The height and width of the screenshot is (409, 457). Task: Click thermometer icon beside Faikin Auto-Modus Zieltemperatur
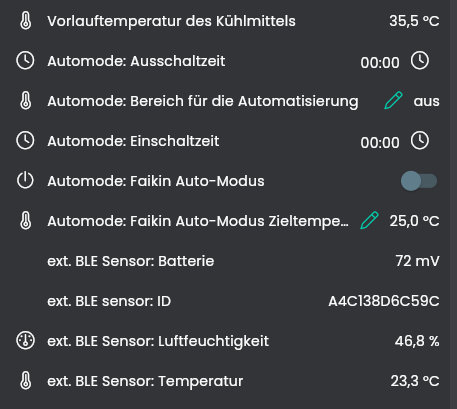click(x=26, y=221)
